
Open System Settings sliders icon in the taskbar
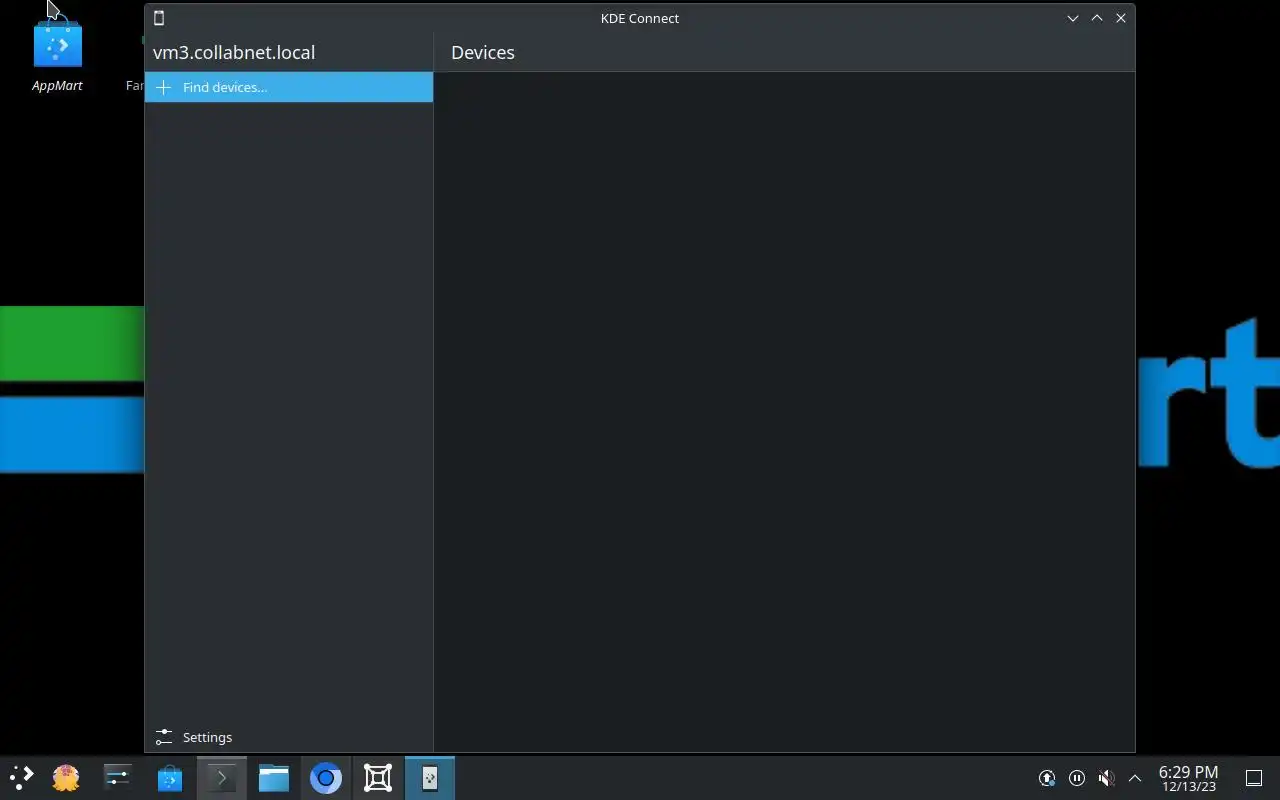point(118,777)
